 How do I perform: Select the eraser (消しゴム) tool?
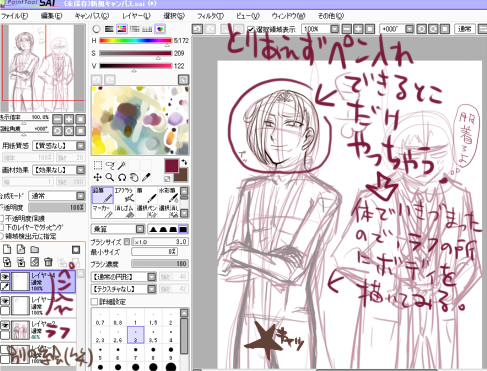click(x=124, y=211)
